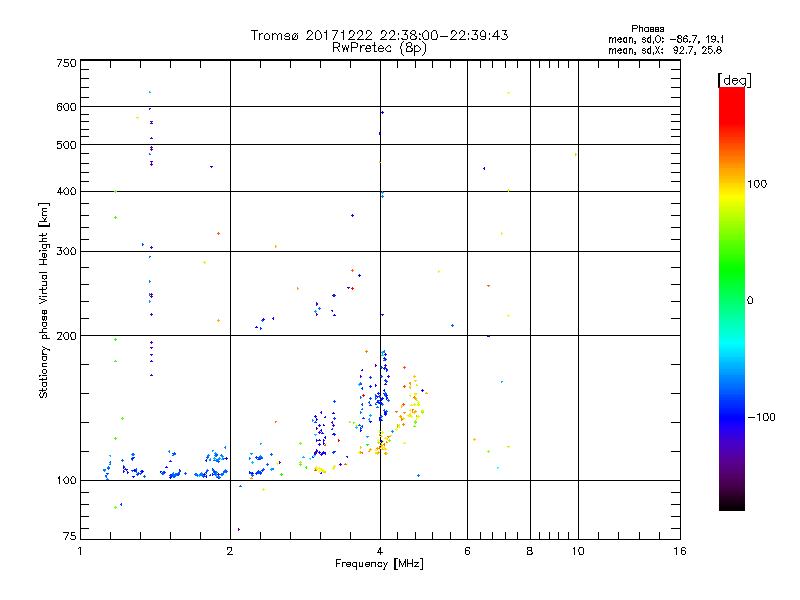Click the '[deg]' colorbar unit label
Viewport: 800px width, 600px height.
735,79
